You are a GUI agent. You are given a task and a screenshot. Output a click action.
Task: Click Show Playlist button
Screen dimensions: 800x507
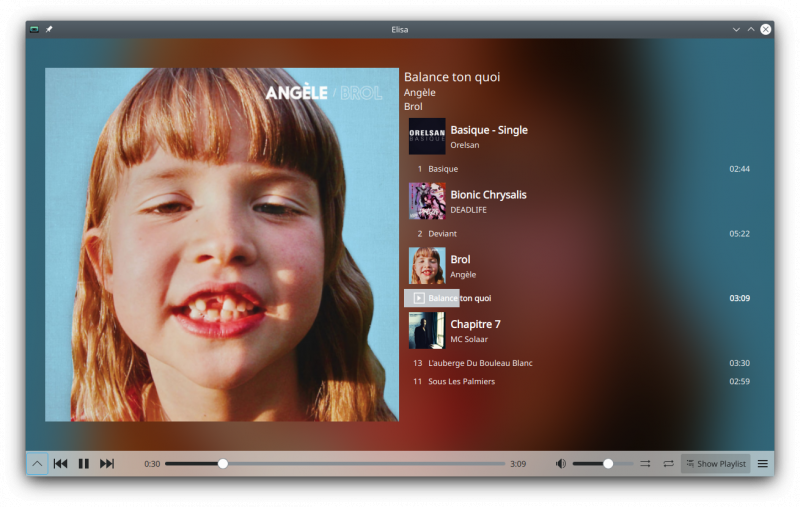(715, 464)
